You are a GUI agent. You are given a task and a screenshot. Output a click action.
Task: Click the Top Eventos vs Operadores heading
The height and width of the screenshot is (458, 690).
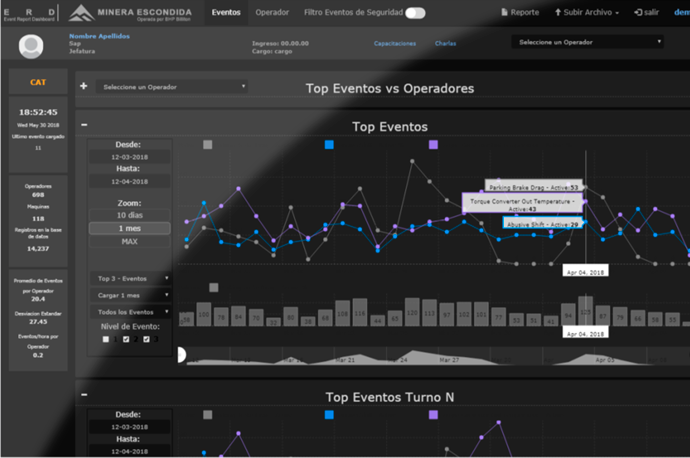coord(390,88)
